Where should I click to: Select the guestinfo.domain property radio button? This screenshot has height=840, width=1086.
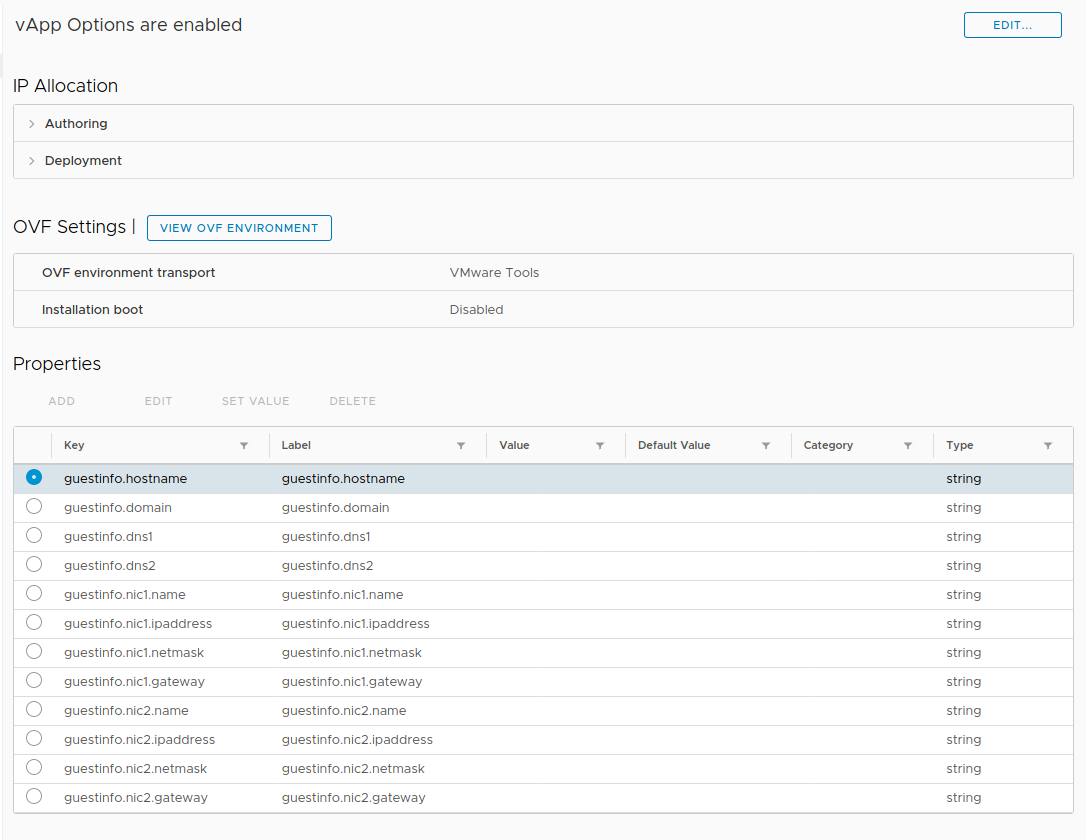[x=33, y=507]
